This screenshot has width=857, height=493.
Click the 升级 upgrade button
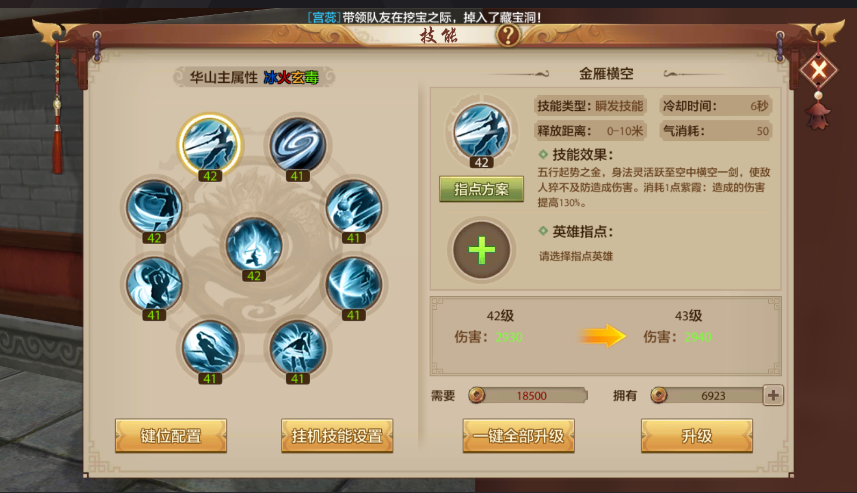(x=697, y=436)
